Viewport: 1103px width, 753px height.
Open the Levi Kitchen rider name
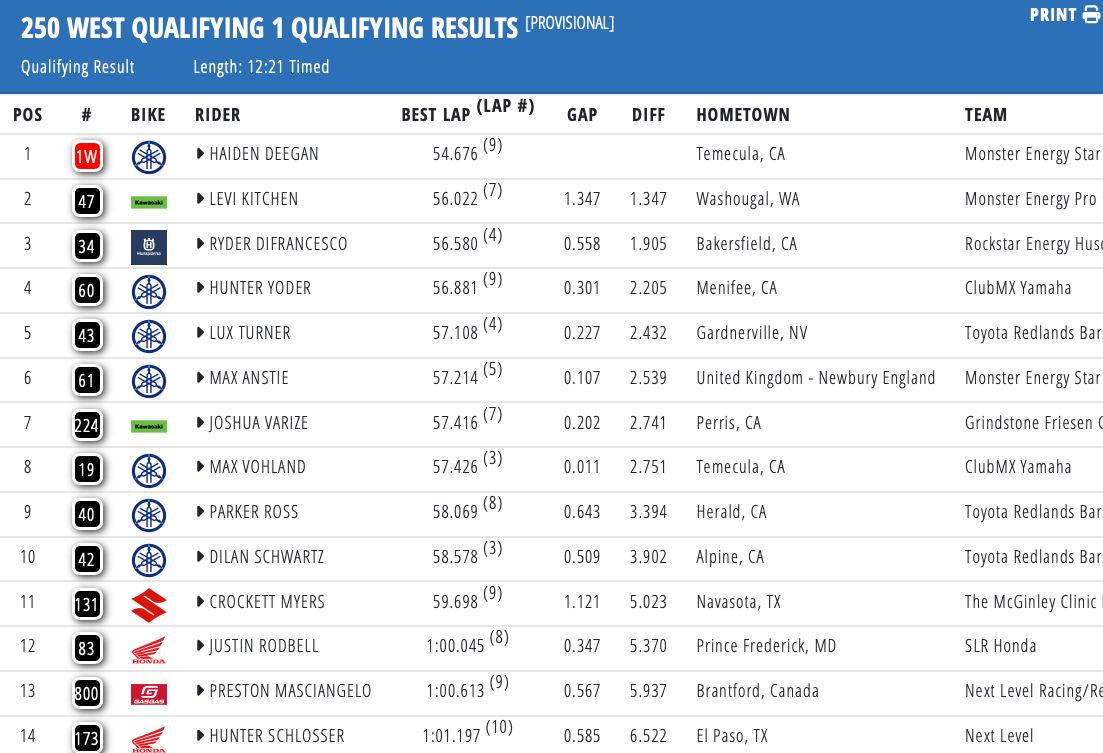tap(254, 200)
